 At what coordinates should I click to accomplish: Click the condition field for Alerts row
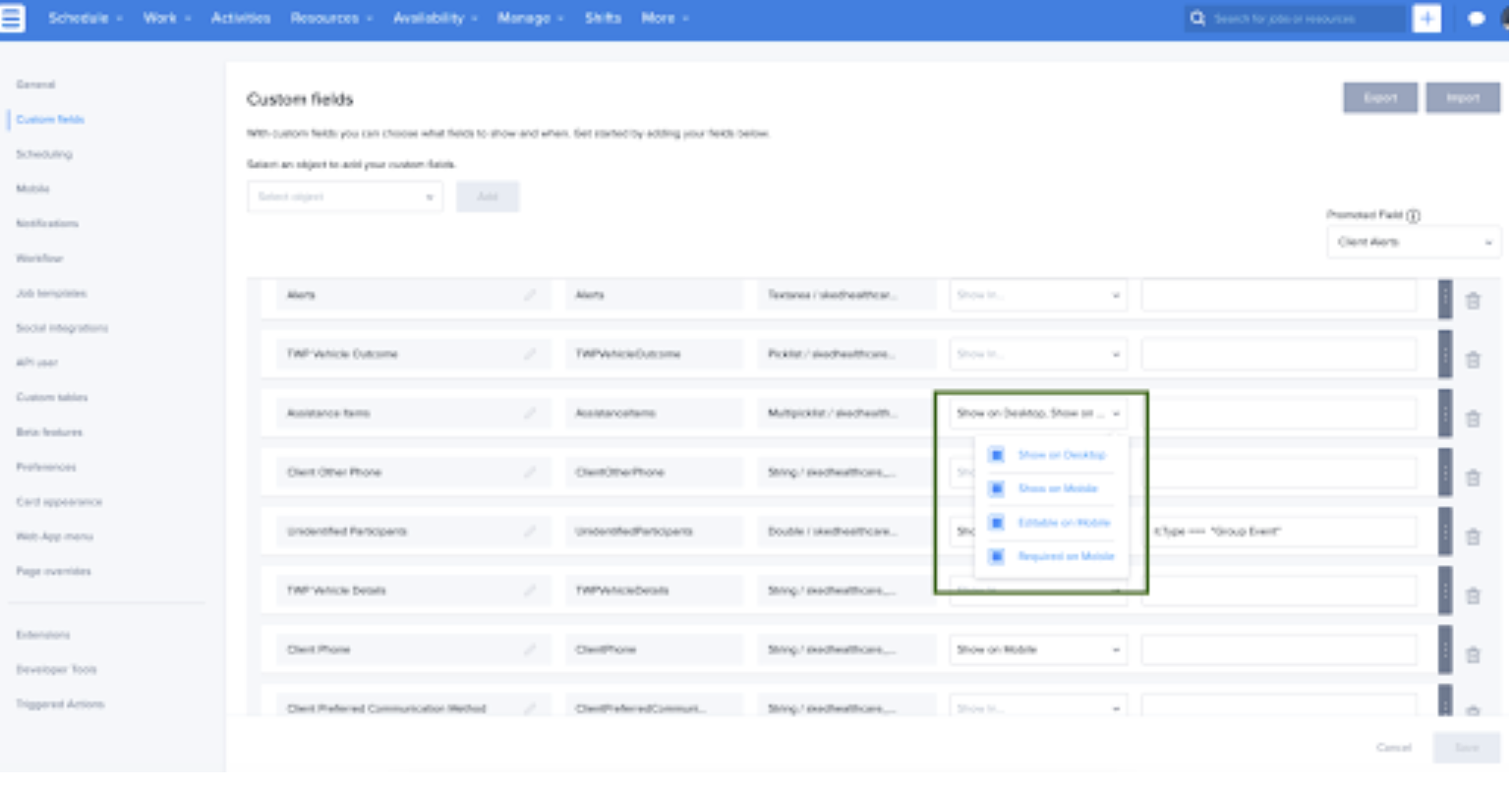pyautogui.click(x=1279, y=295)
